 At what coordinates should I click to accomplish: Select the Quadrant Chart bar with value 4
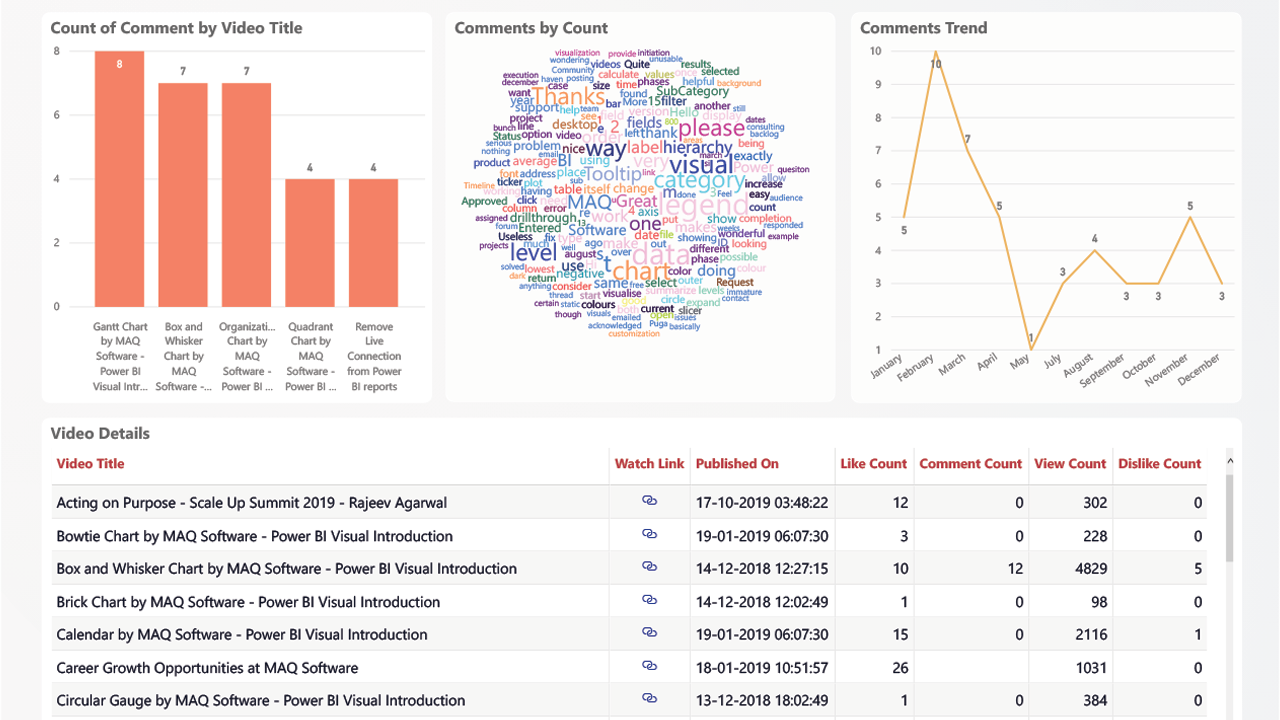[310, 243]
